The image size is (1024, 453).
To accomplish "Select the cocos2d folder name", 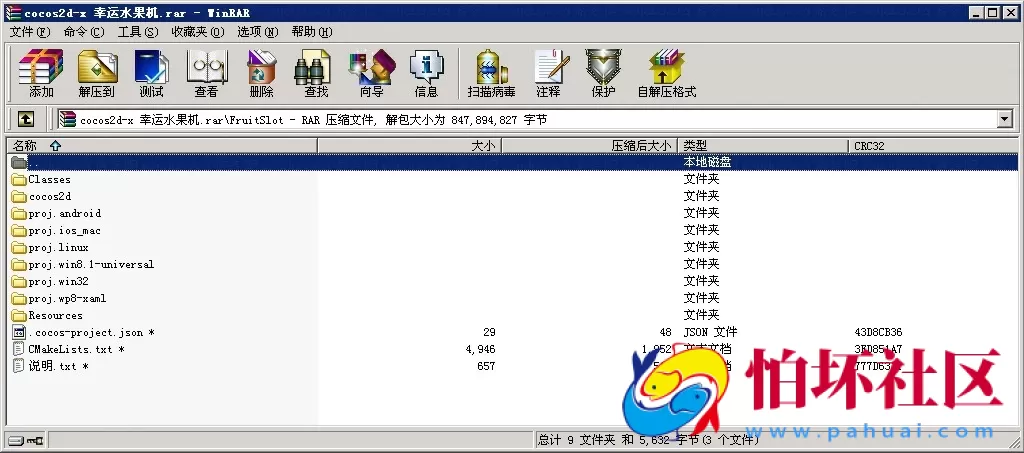I will 50,196.
